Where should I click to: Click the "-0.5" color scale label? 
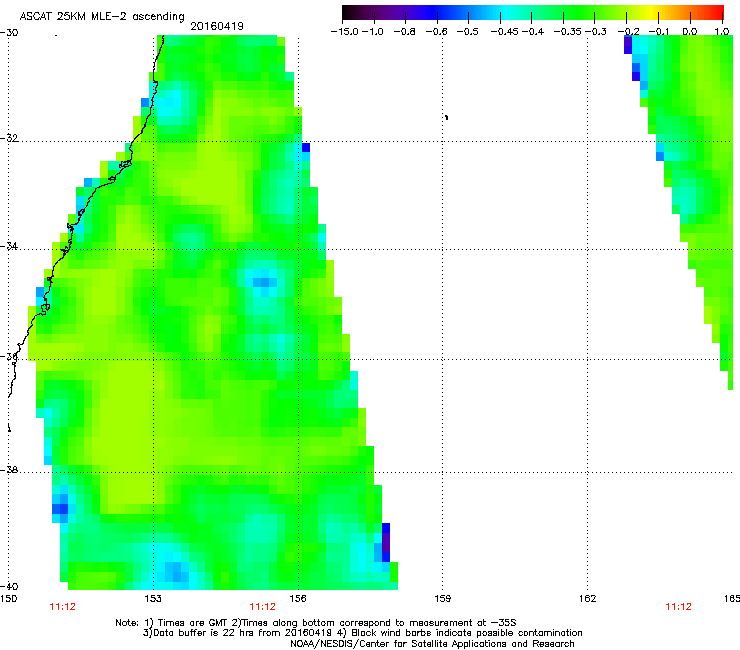(468, 32)
